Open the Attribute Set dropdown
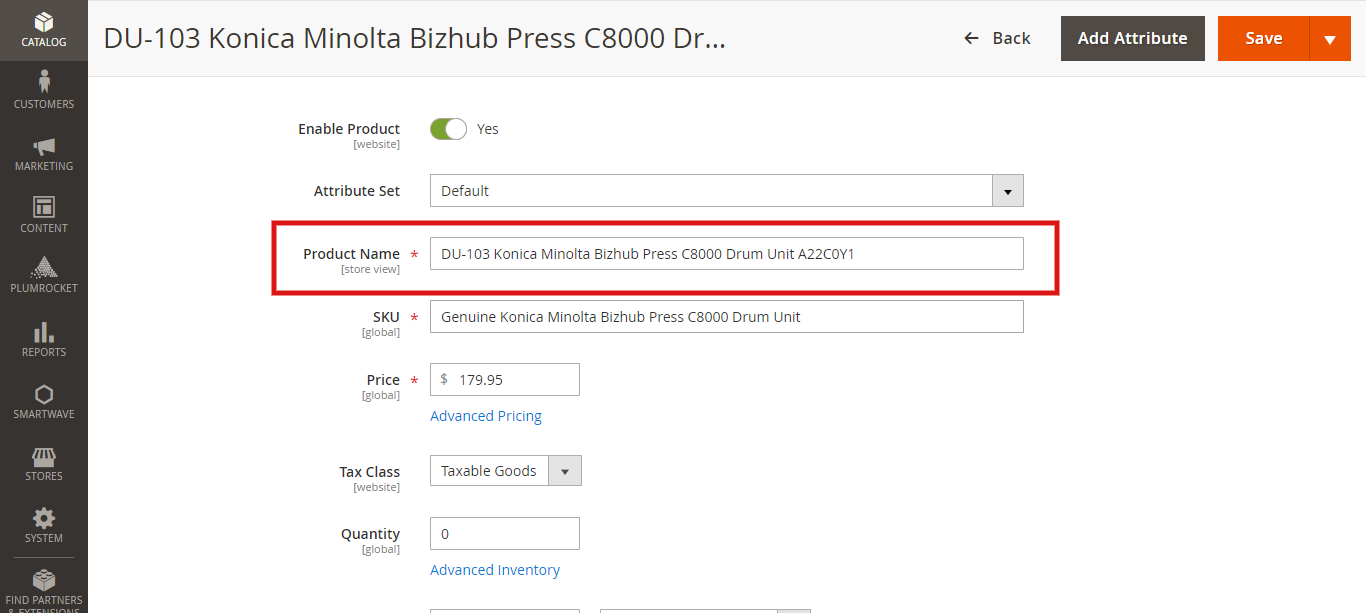 726,191
